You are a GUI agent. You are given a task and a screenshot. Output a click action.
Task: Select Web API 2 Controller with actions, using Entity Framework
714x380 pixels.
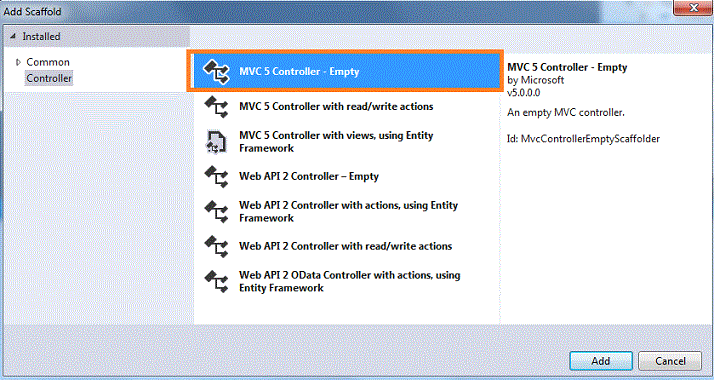coord(346,211)
